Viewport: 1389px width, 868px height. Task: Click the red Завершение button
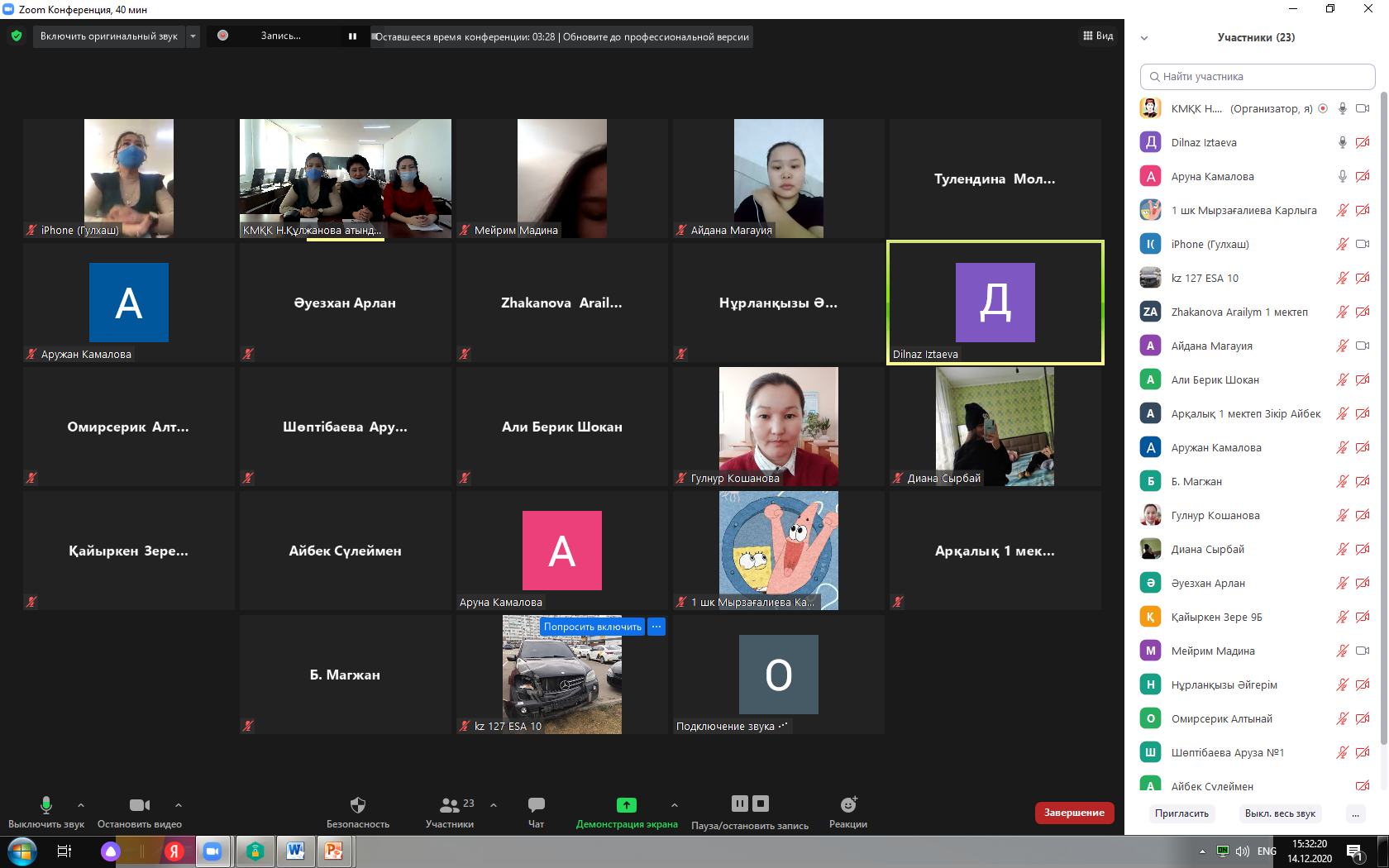pyautogui.click(x=1074, y=813)
